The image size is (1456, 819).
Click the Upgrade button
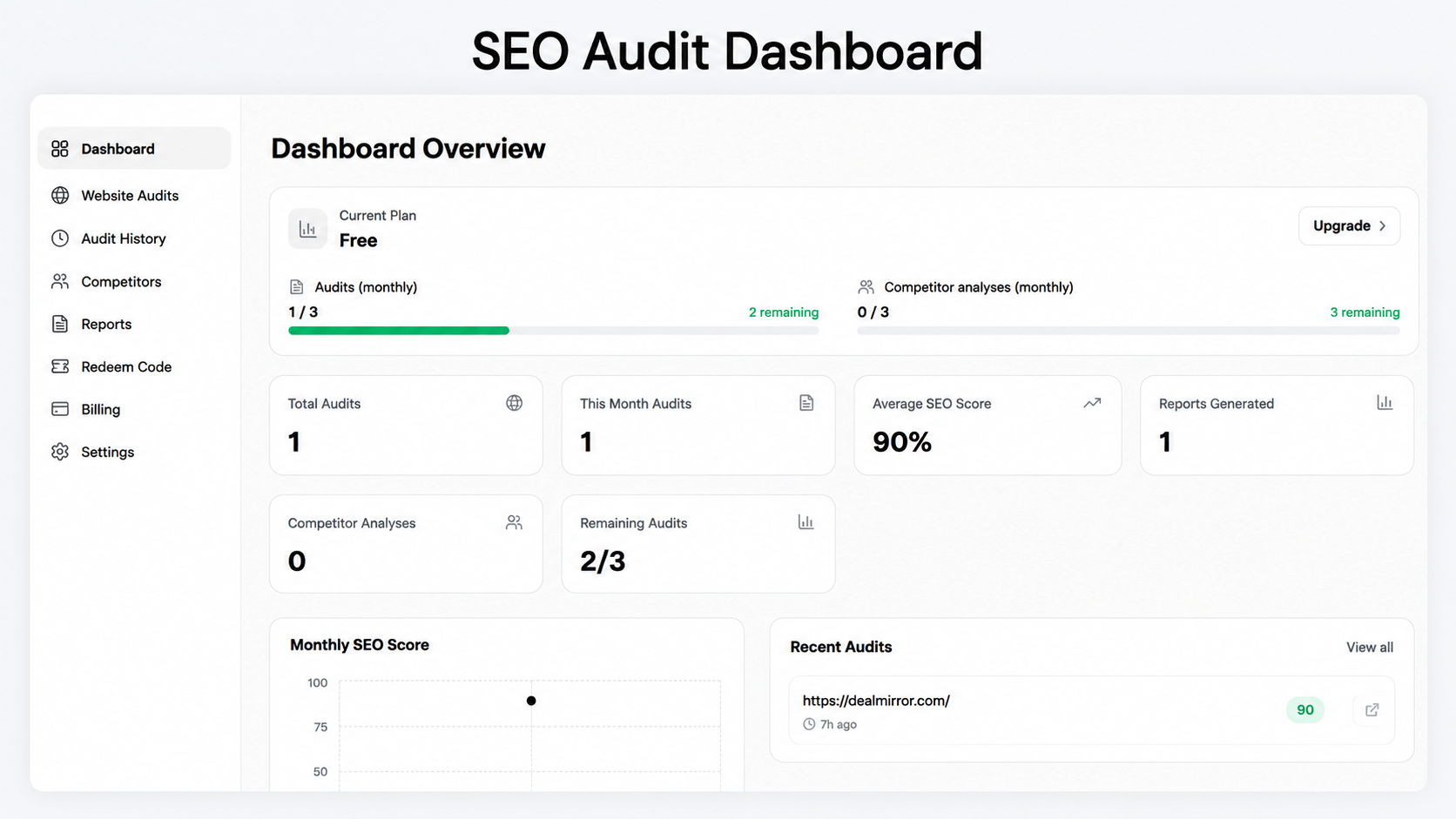click(x=1349, y=225)
